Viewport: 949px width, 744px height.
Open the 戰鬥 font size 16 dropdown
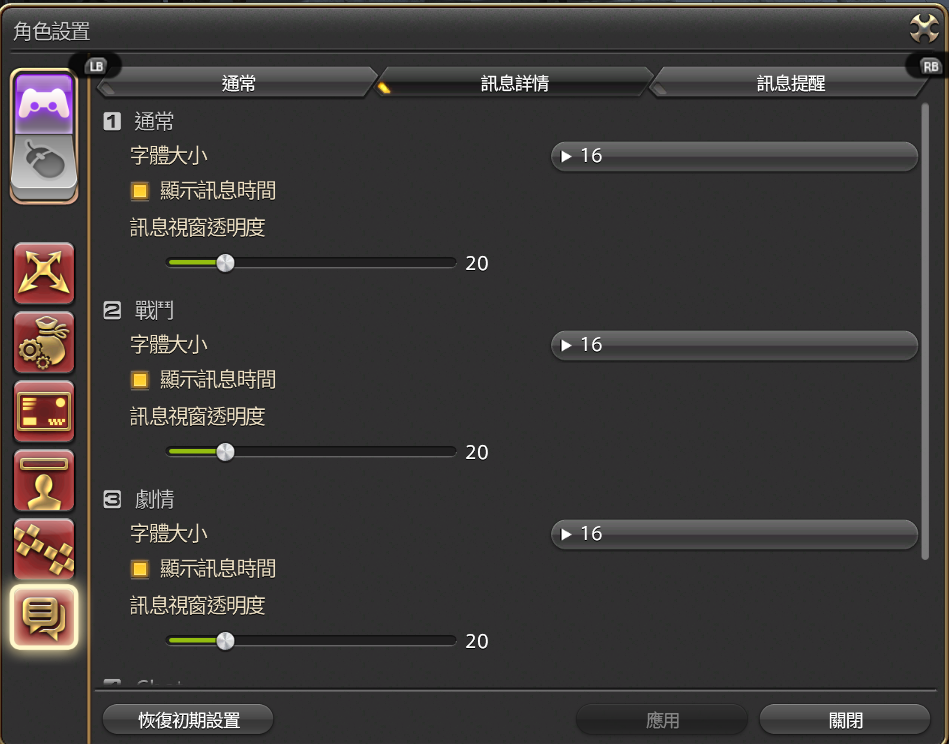point(734,345)
